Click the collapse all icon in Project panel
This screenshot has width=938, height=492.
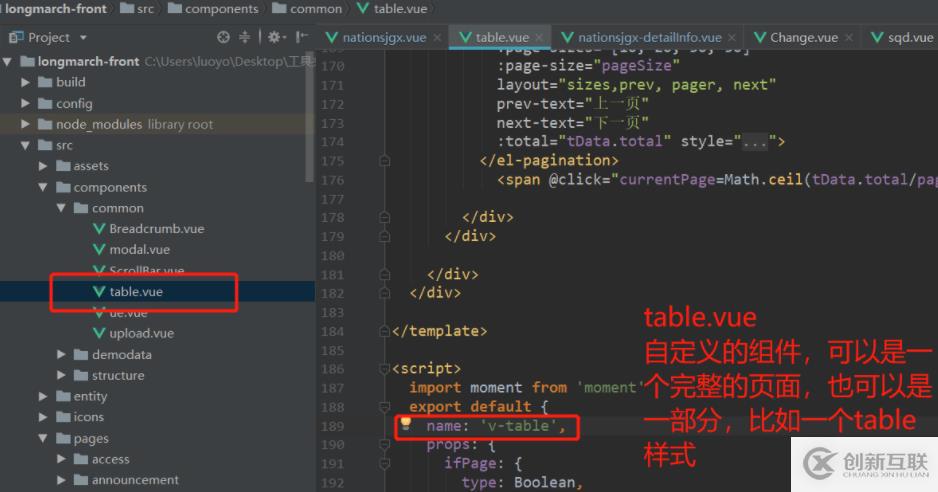245,37
